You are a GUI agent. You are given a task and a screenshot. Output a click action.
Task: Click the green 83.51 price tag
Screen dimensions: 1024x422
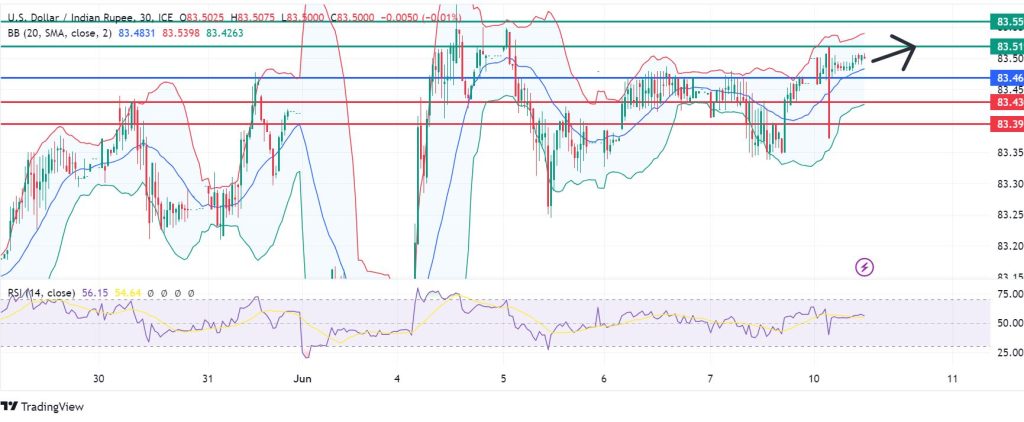pos(1008,46)
